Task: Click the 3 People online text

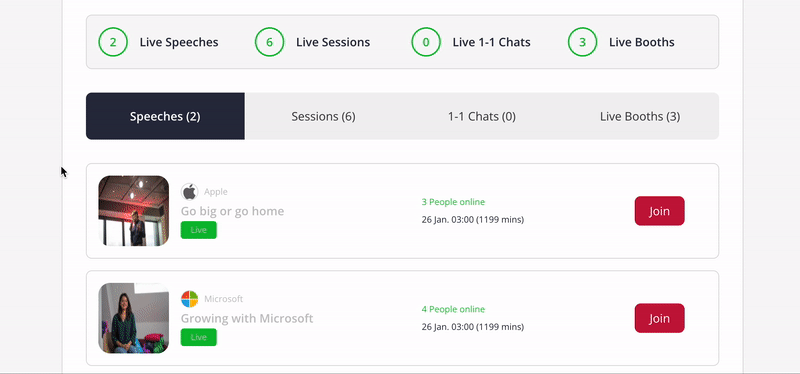Action: (453, 202)
